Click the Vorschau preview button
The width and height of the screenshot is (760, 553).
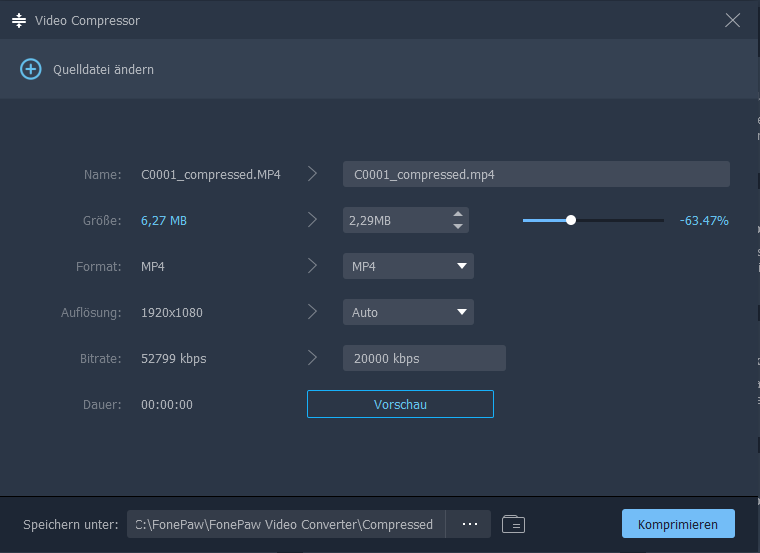point(400,404)
